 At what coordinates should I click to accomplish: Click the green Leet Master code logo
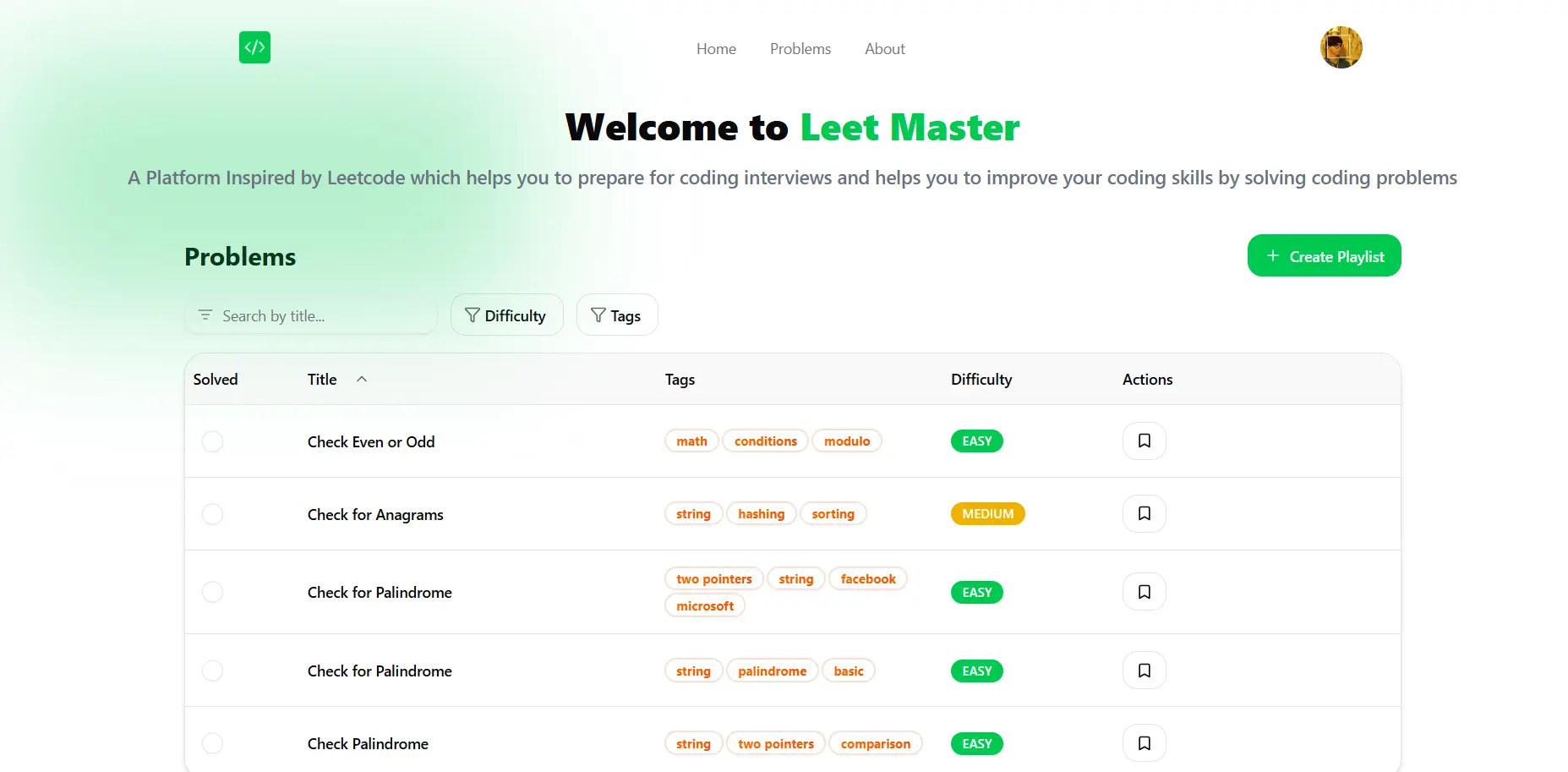(x=254, y=47)
